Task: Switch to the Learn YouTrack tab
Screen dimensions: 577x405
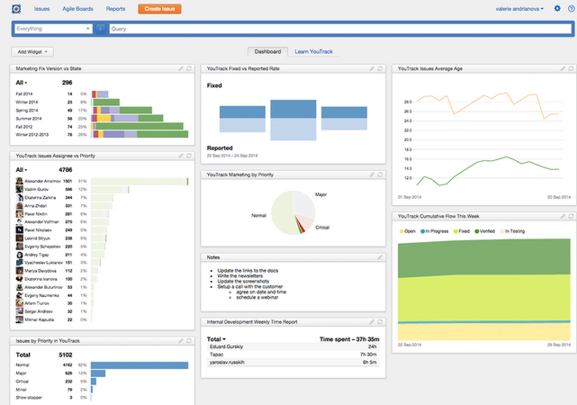Action: point(314,52)
